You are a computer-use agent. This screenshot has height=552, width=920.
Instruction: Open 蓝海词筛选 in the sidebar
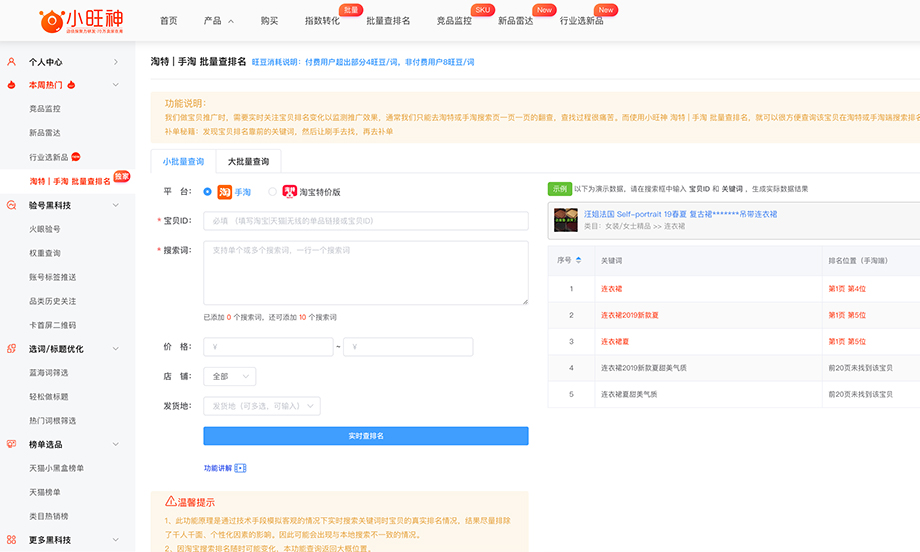point(49,372)
